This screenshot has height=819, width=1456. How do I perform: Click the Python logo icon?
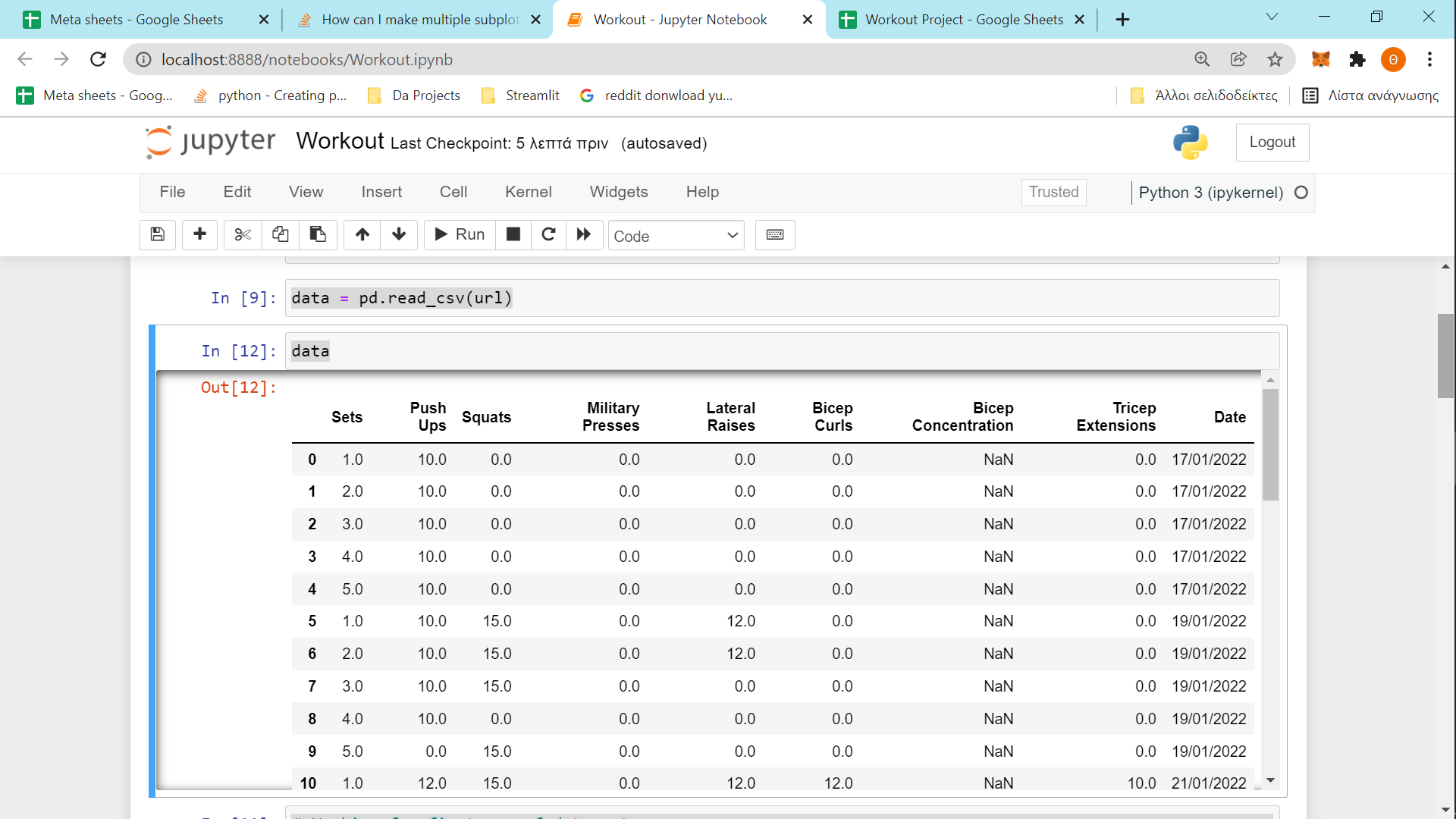pyautogui.click(x=1191, y=143)
